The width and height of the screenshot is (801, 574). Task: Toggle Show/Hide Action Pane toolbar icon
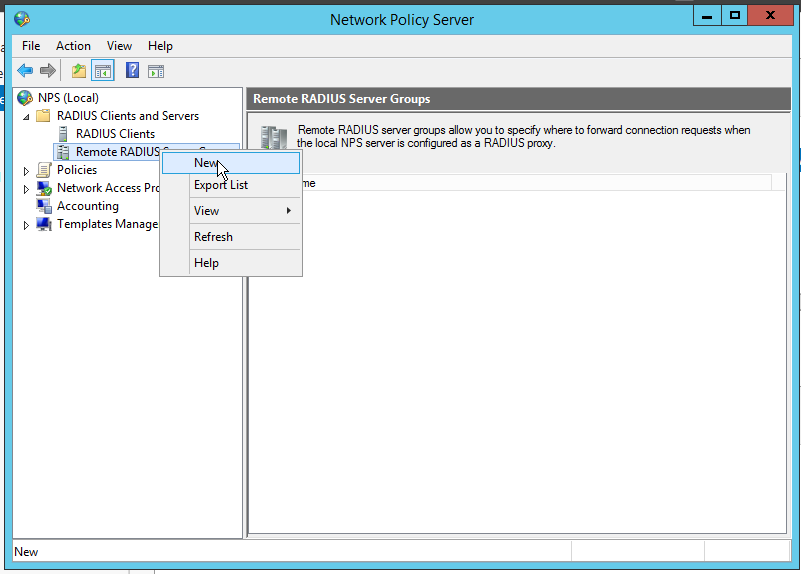coord(156,71)
